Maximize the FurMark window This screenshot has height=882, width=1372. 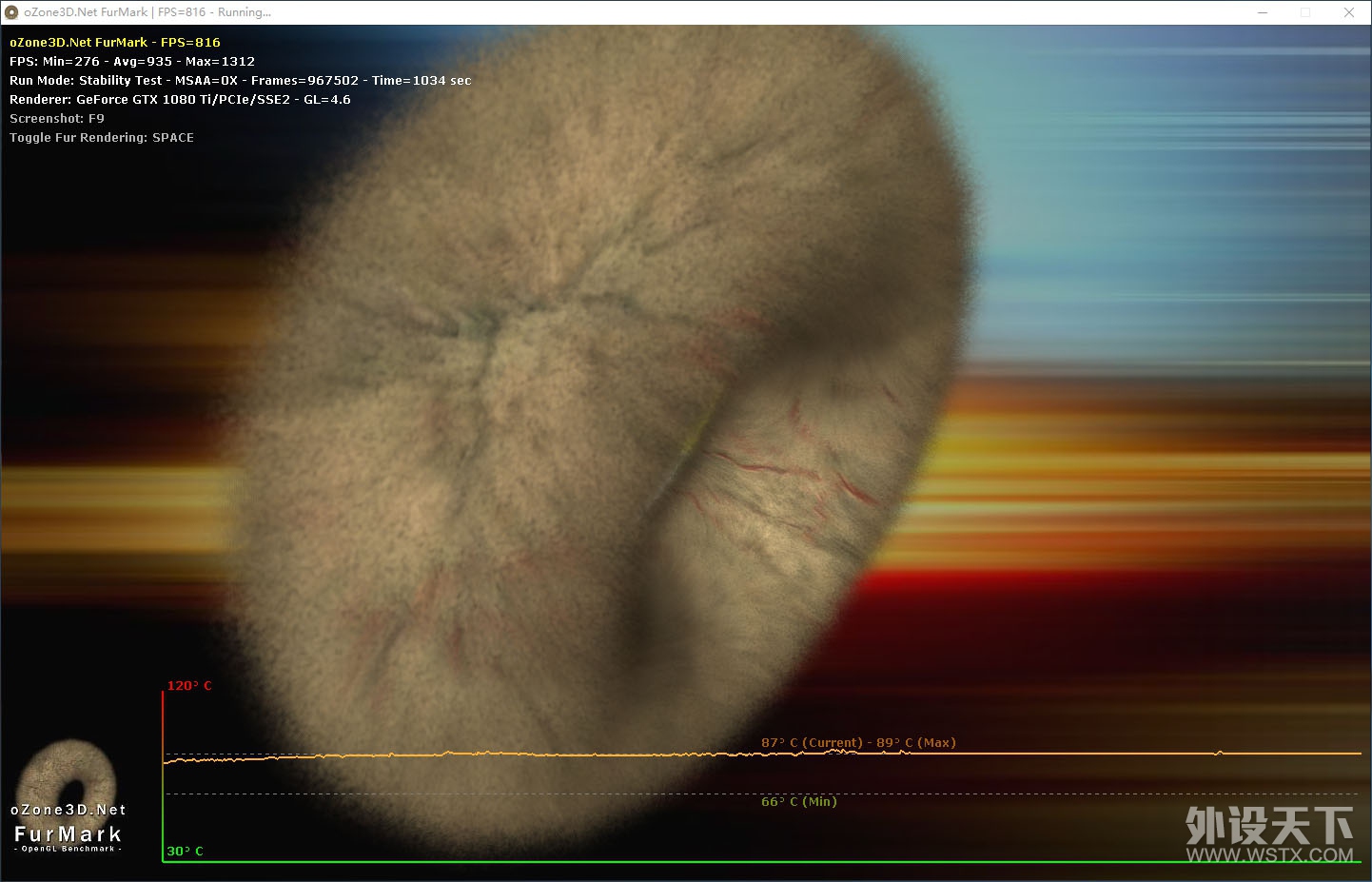1305,12
